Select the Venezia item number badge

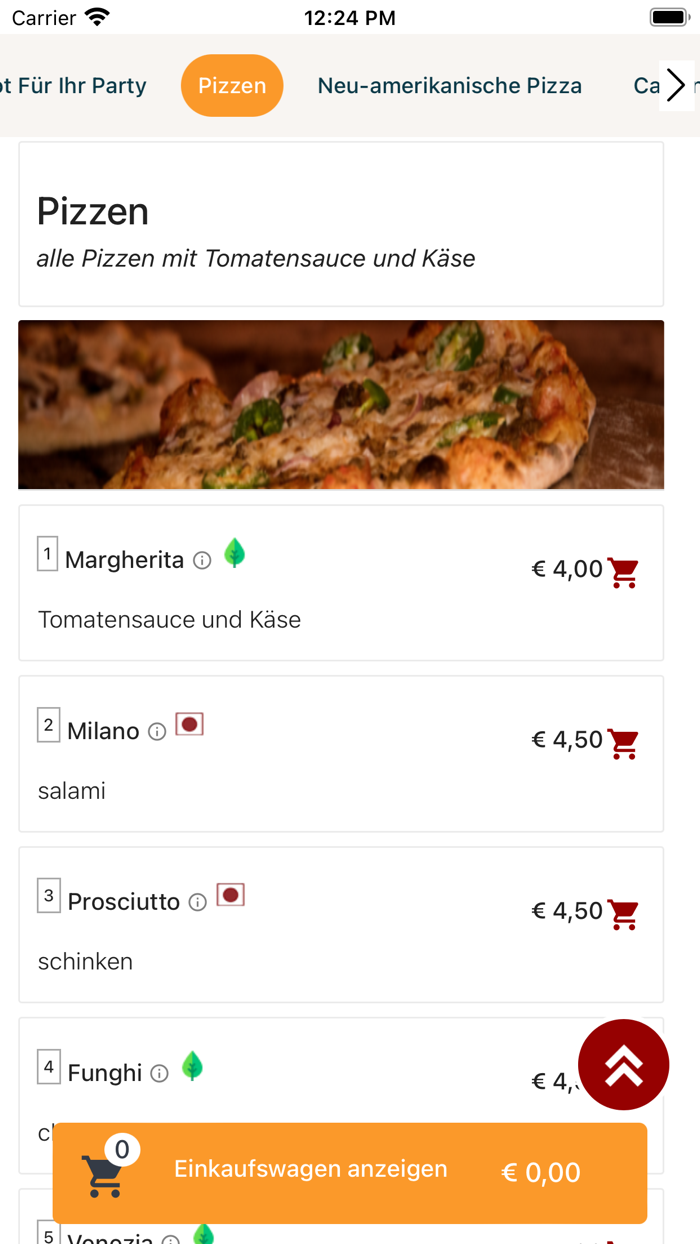click(48, 1236)
